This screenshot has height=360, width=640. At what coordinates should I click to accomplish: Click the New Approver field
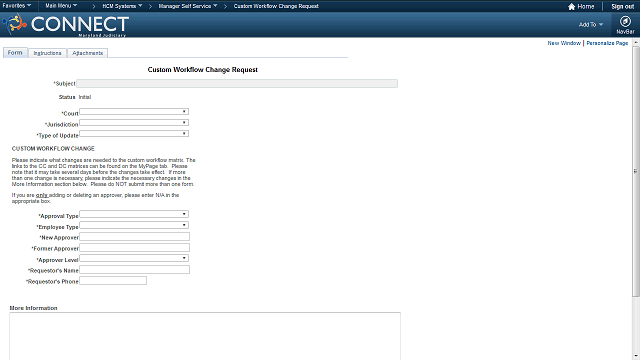[x=134, y=236]
